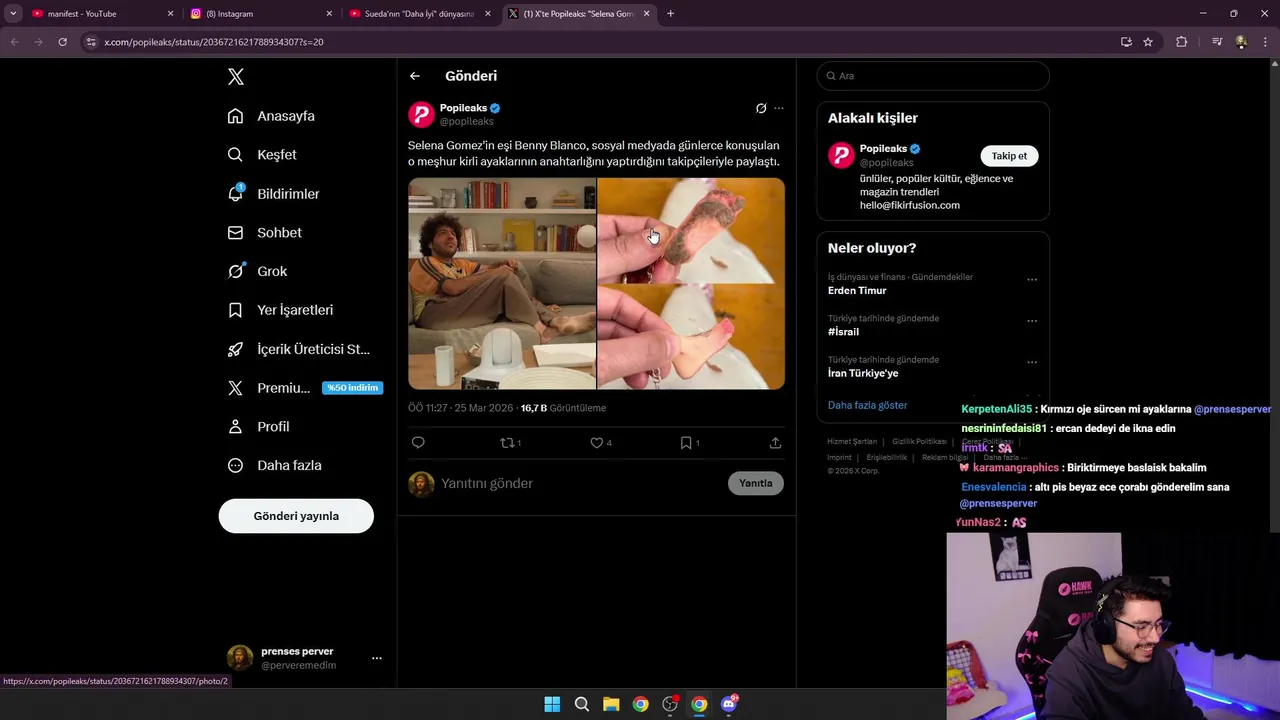Click Popileaks avatar on the post
Screen dimensions: 1280x720
pyautogui.click(x=421, y=114)
